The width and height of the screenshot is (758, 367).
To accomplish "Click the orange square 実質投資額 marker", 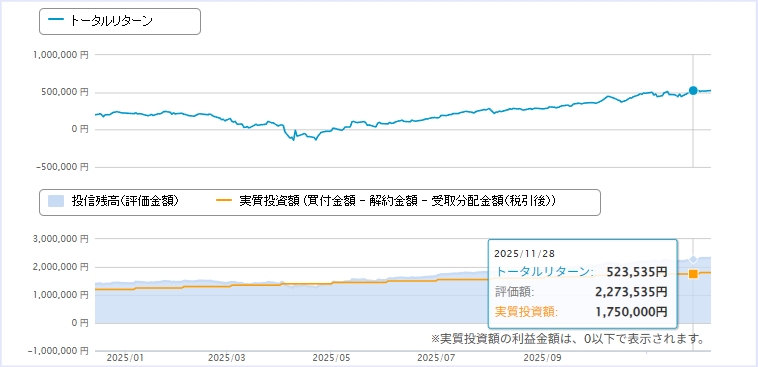I will 693,274.
